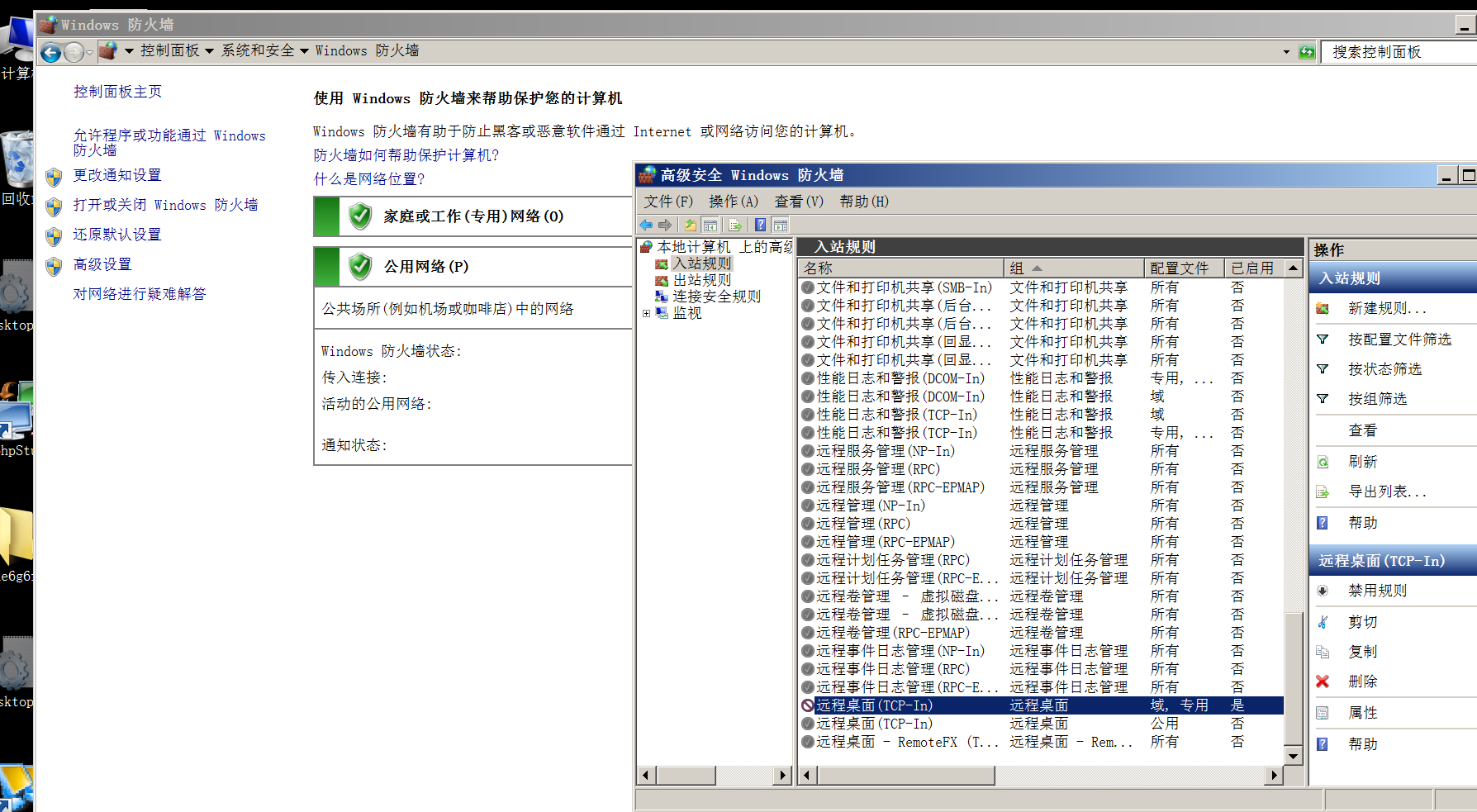Click the 出站规则 brick wall icon in tree
The image size is (1477, 812).
661,280
